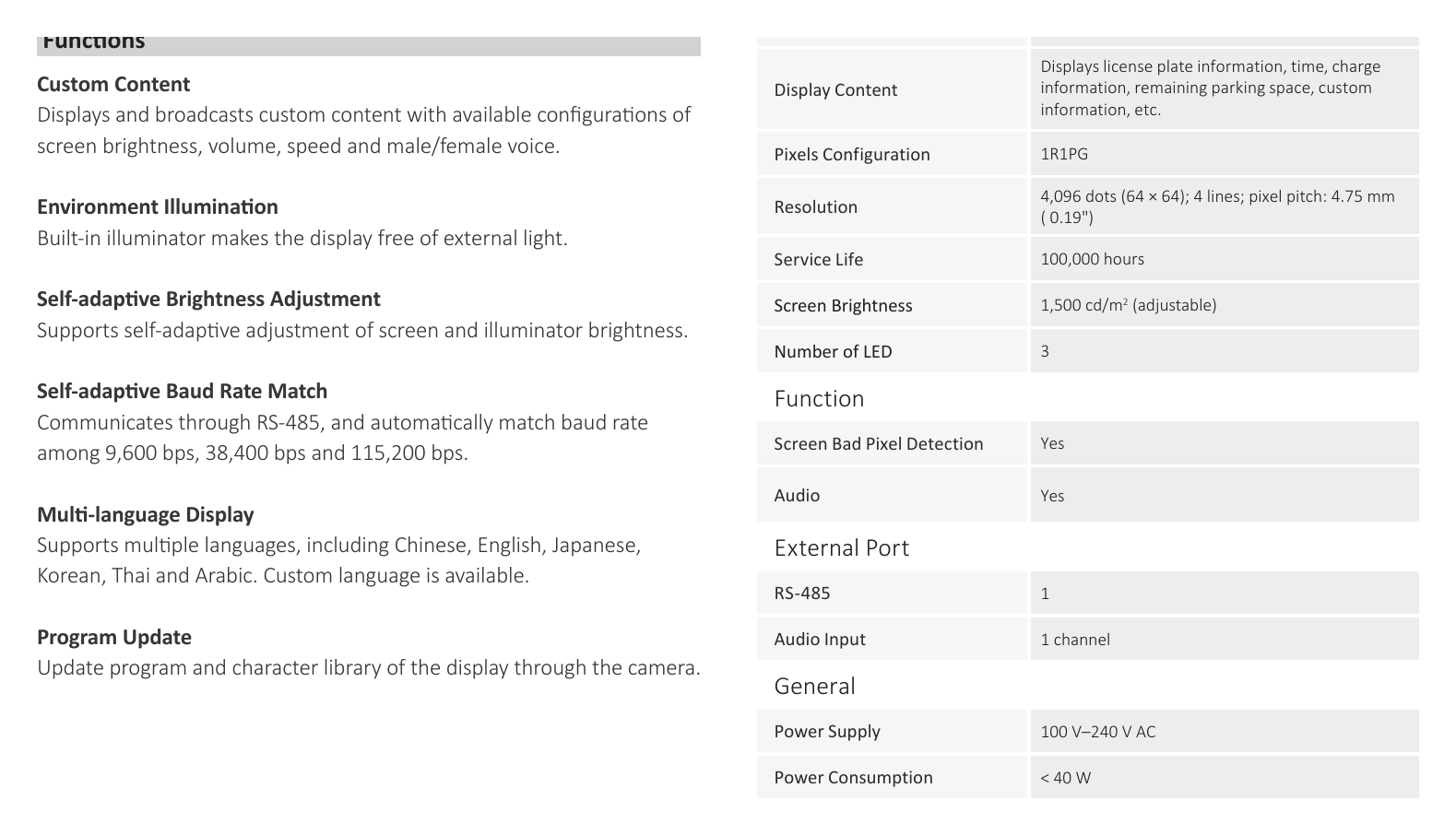Click the Pixels Configuration value 1R1PG
1456x835 pixels.
(1064, 154)
